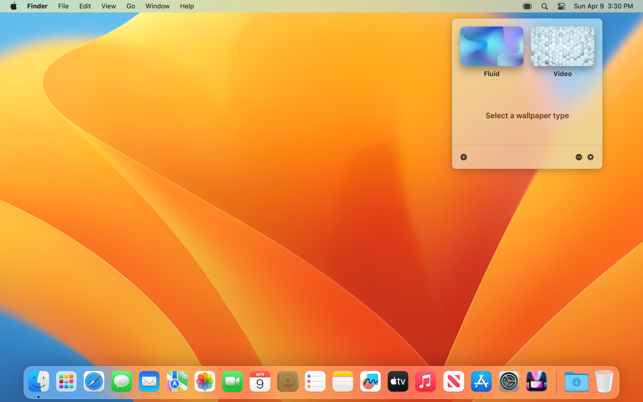The image size is (643, 402).
Task: Open the Go menu
Action: coord(130,6)
